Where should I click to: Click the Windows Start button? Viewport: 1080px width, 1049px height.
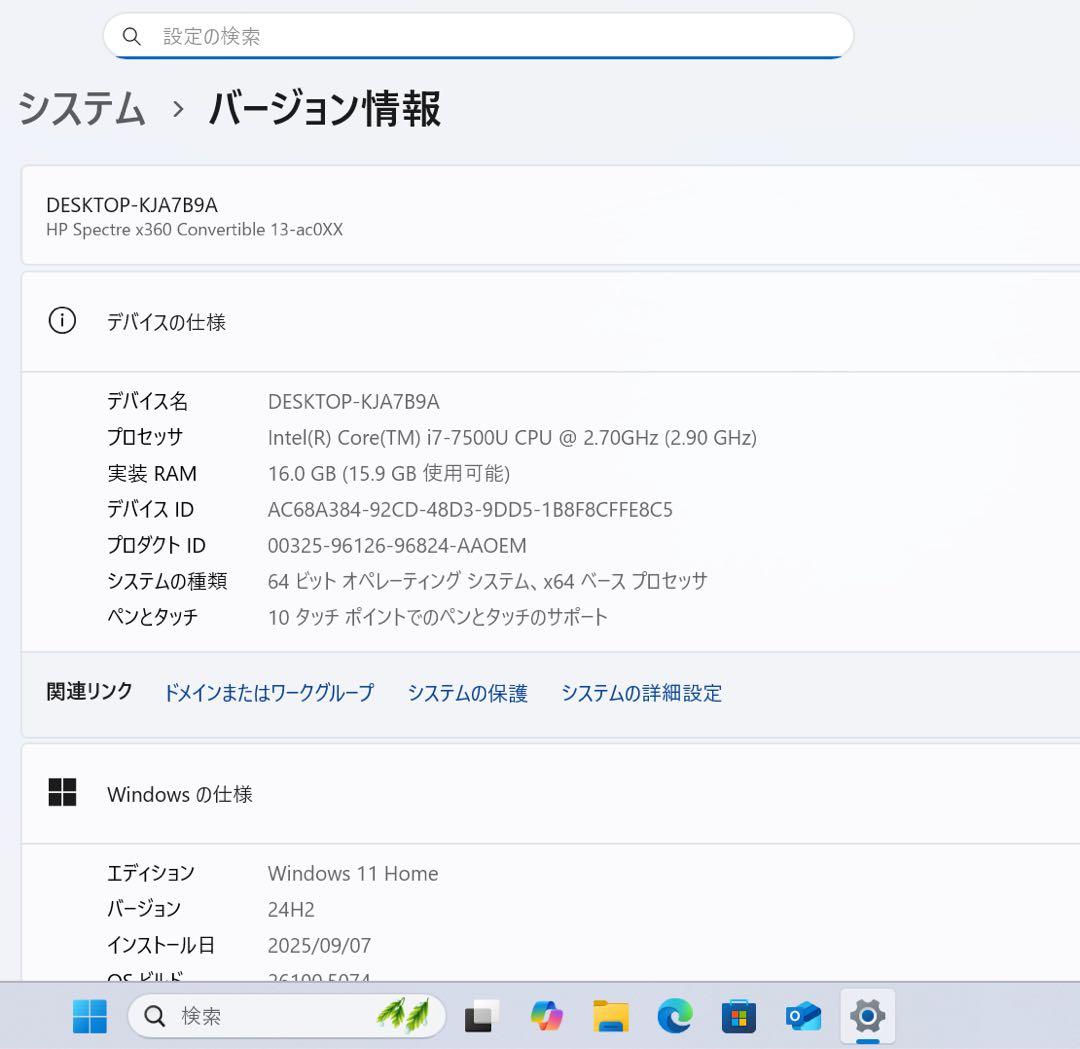coord(90,1016)
